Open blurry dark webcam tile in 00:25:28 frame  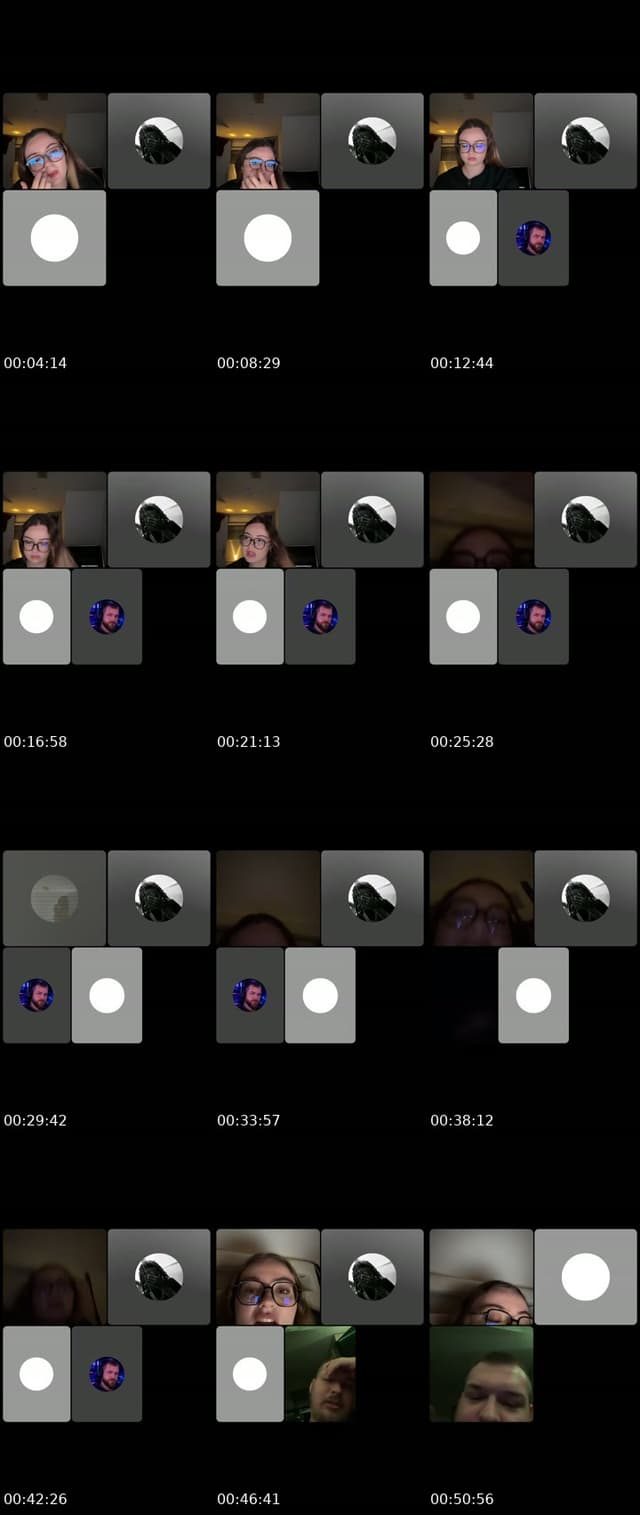(481, 520)
